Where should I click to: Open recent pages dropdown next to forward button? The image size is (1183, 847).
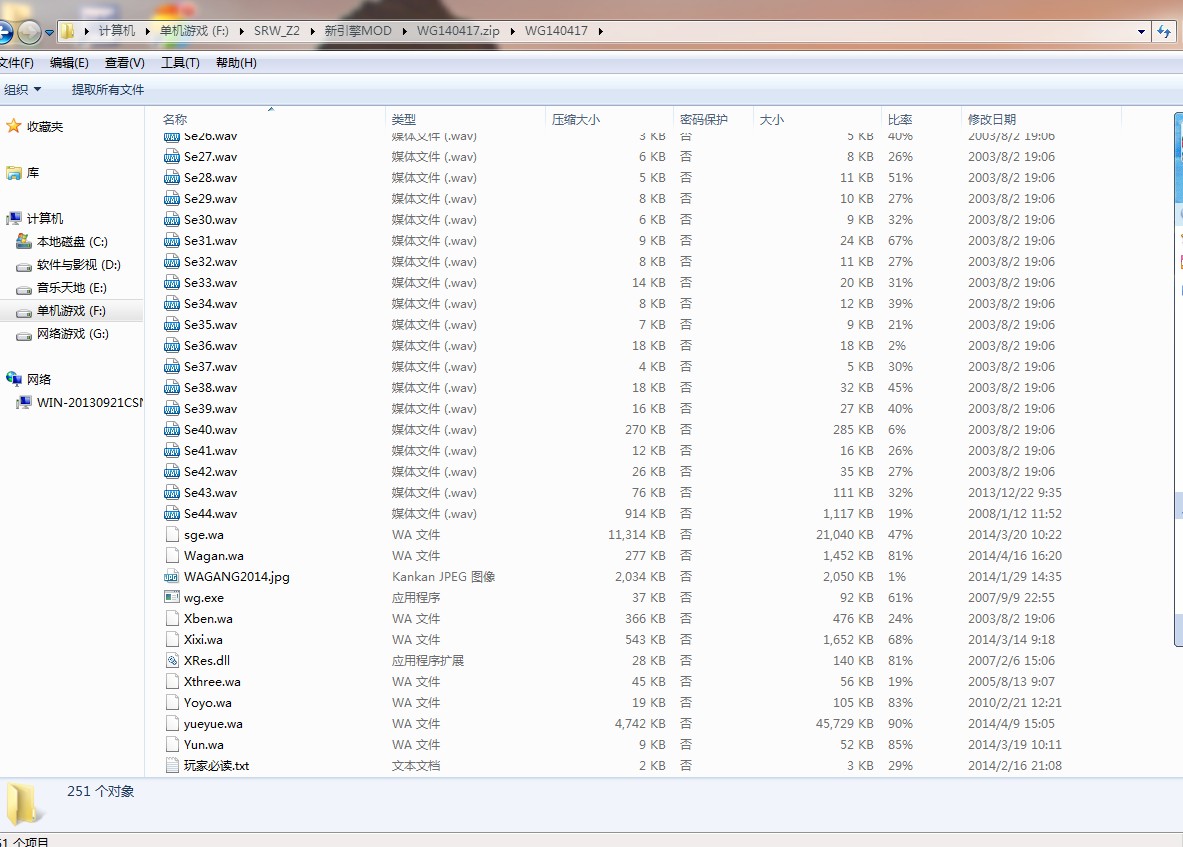(49, 33)
